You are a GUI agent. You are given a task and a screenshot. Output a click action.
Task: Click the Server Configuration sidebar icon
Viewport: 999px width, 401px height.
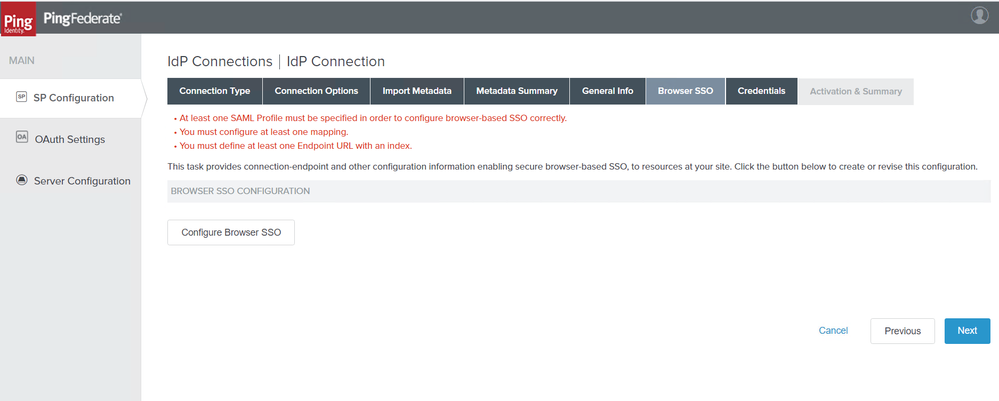pos(21,180)
